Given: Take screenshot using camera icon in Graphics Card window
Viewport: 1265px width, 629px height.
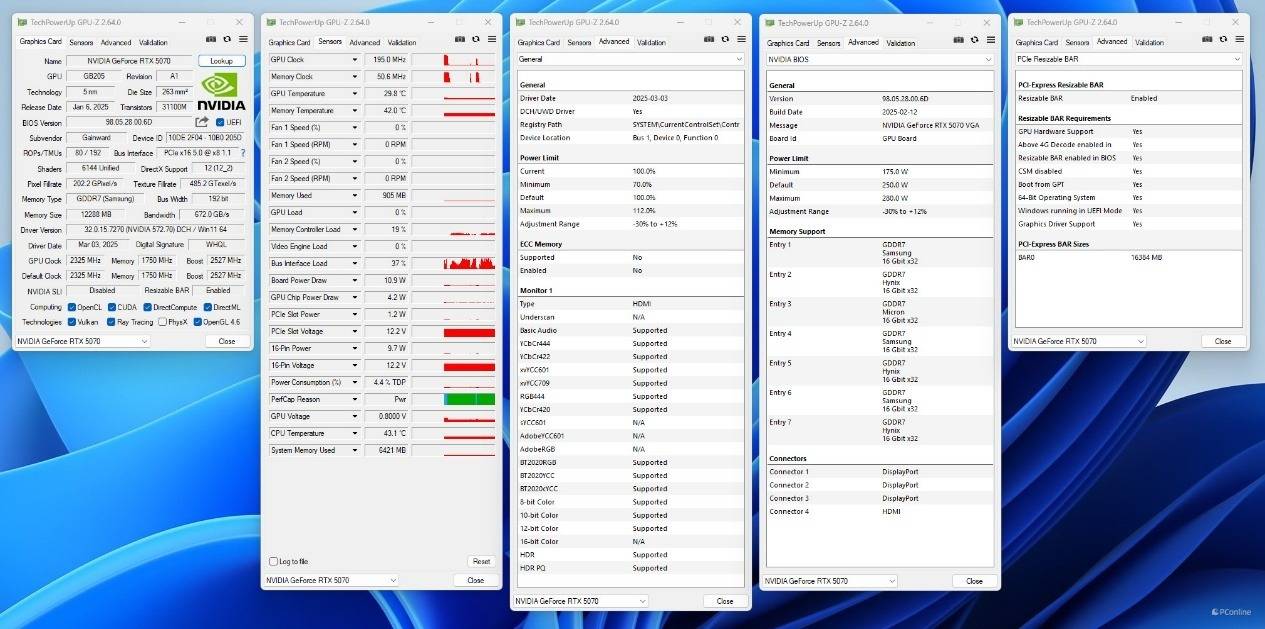Looking at the screenshot, I should pos(211,39).
